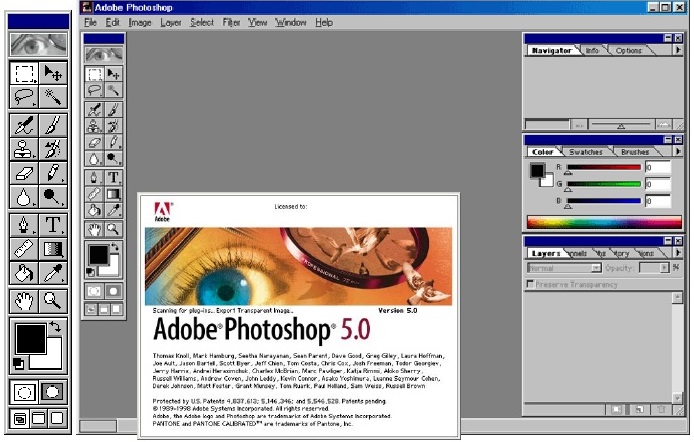Select the Type tool in the small Photoshop toolbox
The height and width of the screenshot is (442, 694).
tap(113, 177)
